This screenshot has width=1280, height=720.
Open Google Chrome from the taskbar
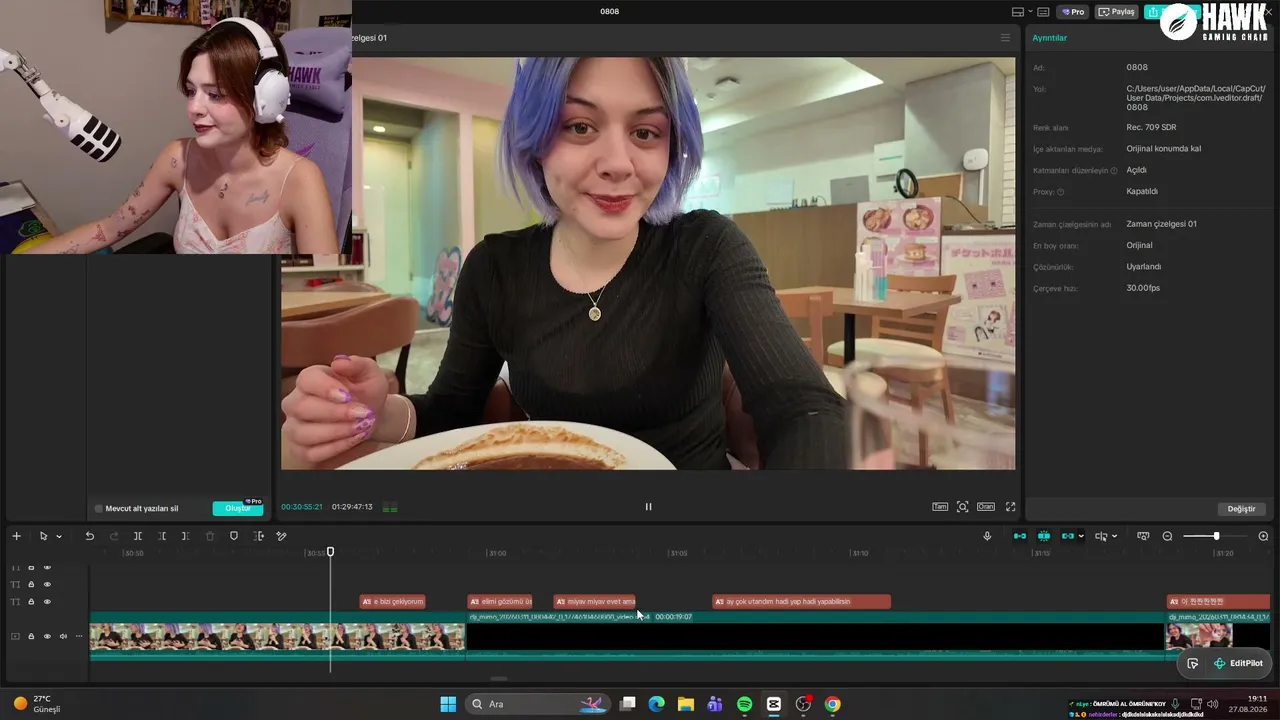click(x=832, y=704)
